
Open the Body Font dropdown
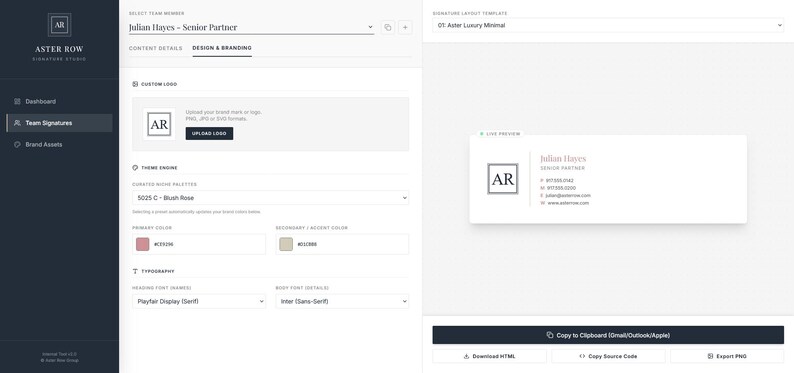pyautogui.click(x=342, y=302)
